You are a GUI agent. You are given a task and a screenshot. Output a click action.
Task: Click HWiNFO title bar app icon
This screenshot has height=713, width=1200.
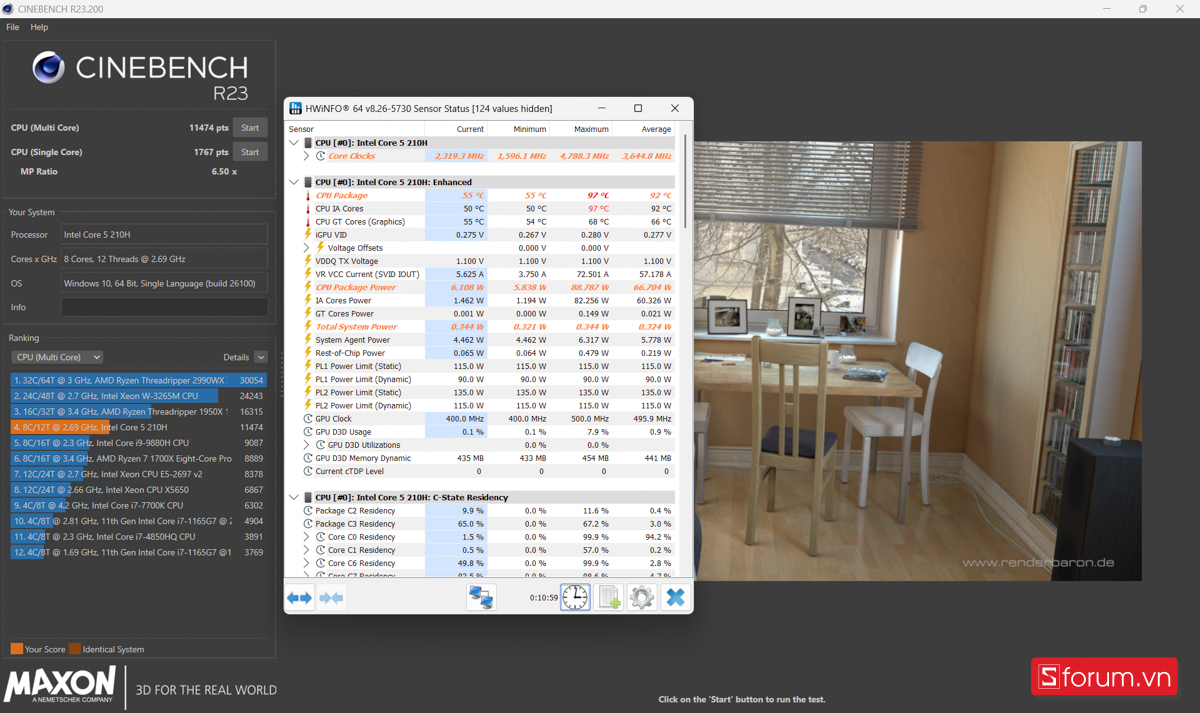pyautogui.click(x=296, y=108)
